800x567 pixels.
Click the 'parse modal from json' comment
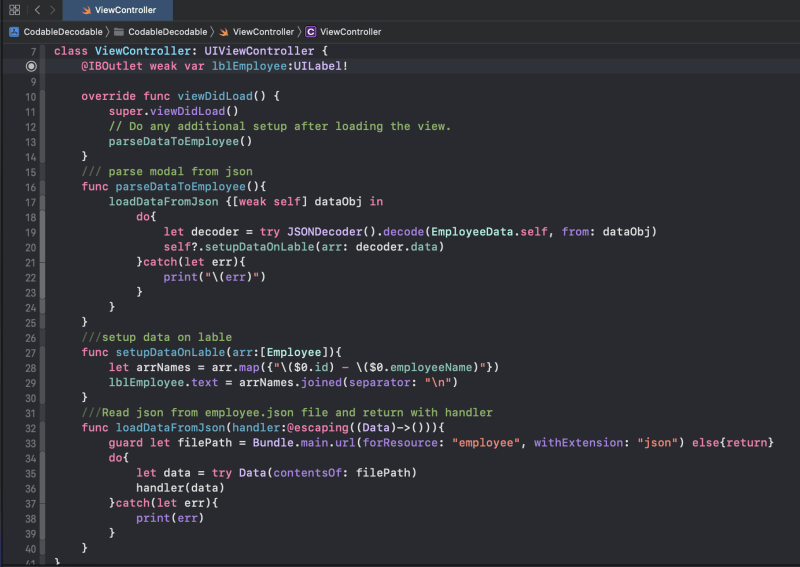tap(167, 171)
